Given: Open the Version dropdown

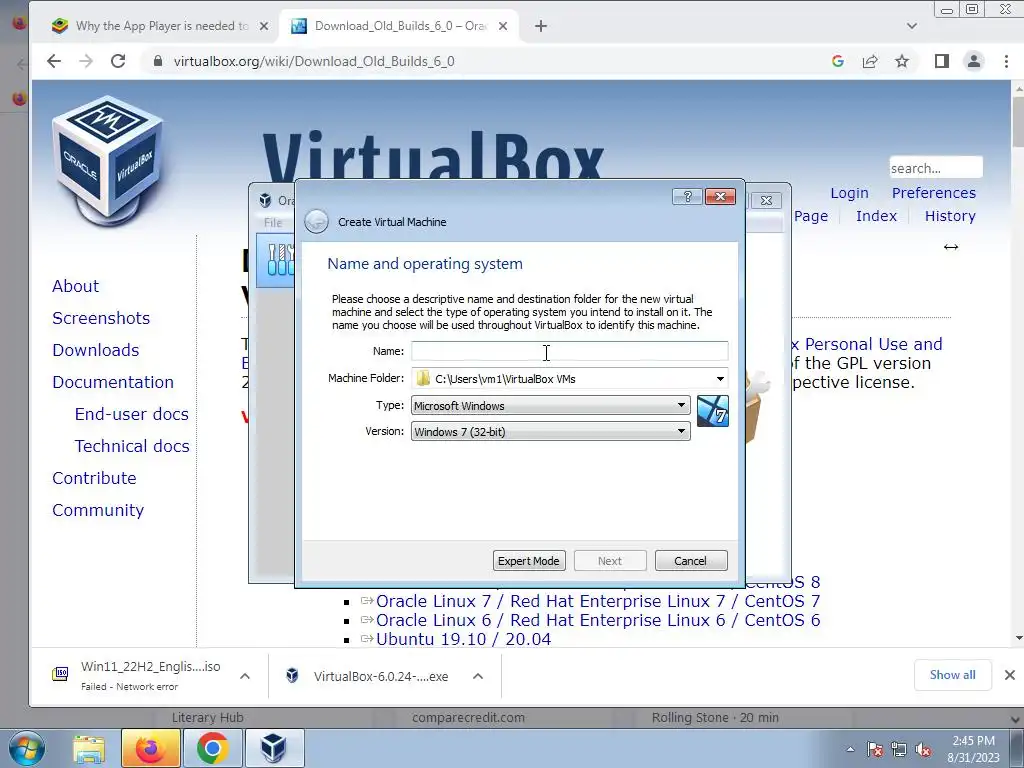Looking at the screenshot, I should [551, 432].
